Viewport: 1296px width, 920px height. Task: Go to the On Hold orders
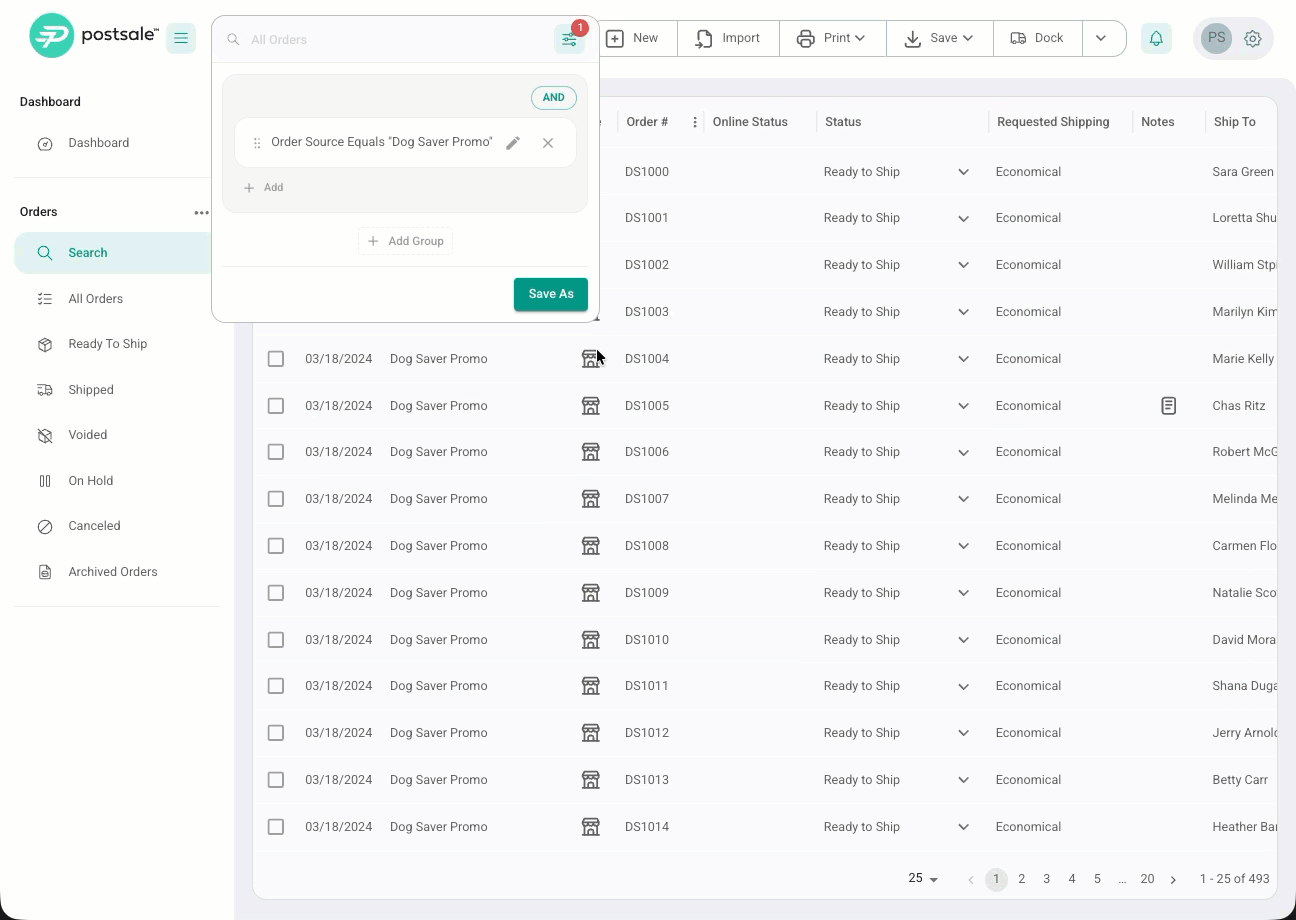[x=91, y=481]
